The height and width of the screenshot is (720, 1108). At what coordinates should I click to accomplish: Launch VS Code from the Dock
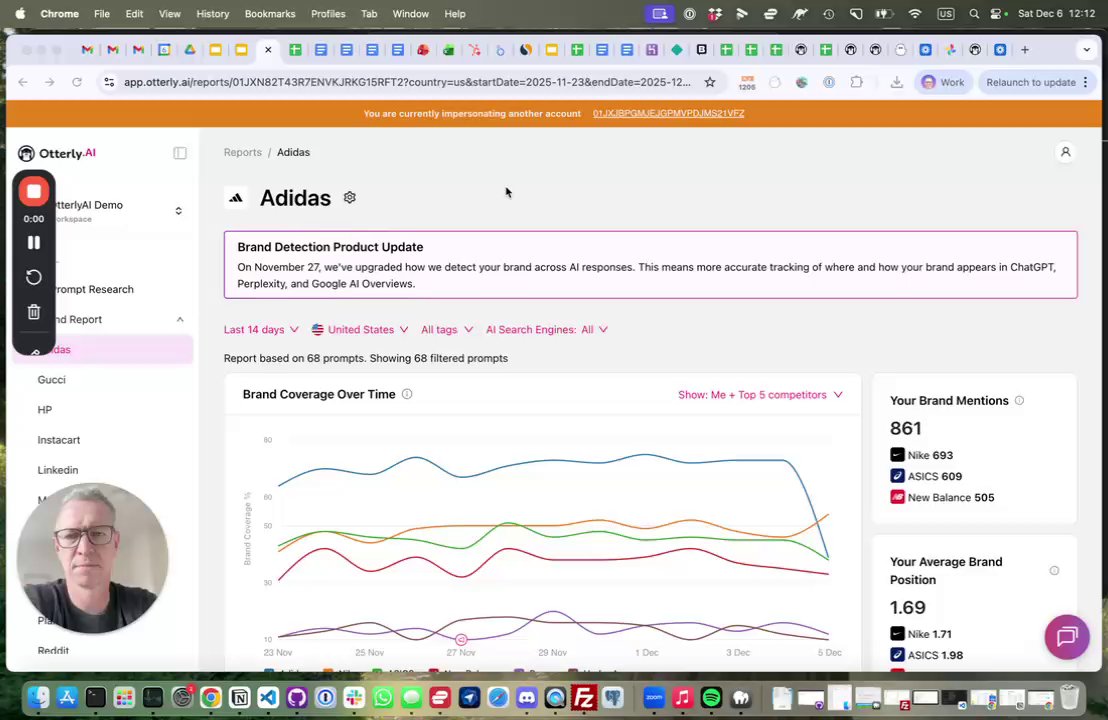point(268,698)
